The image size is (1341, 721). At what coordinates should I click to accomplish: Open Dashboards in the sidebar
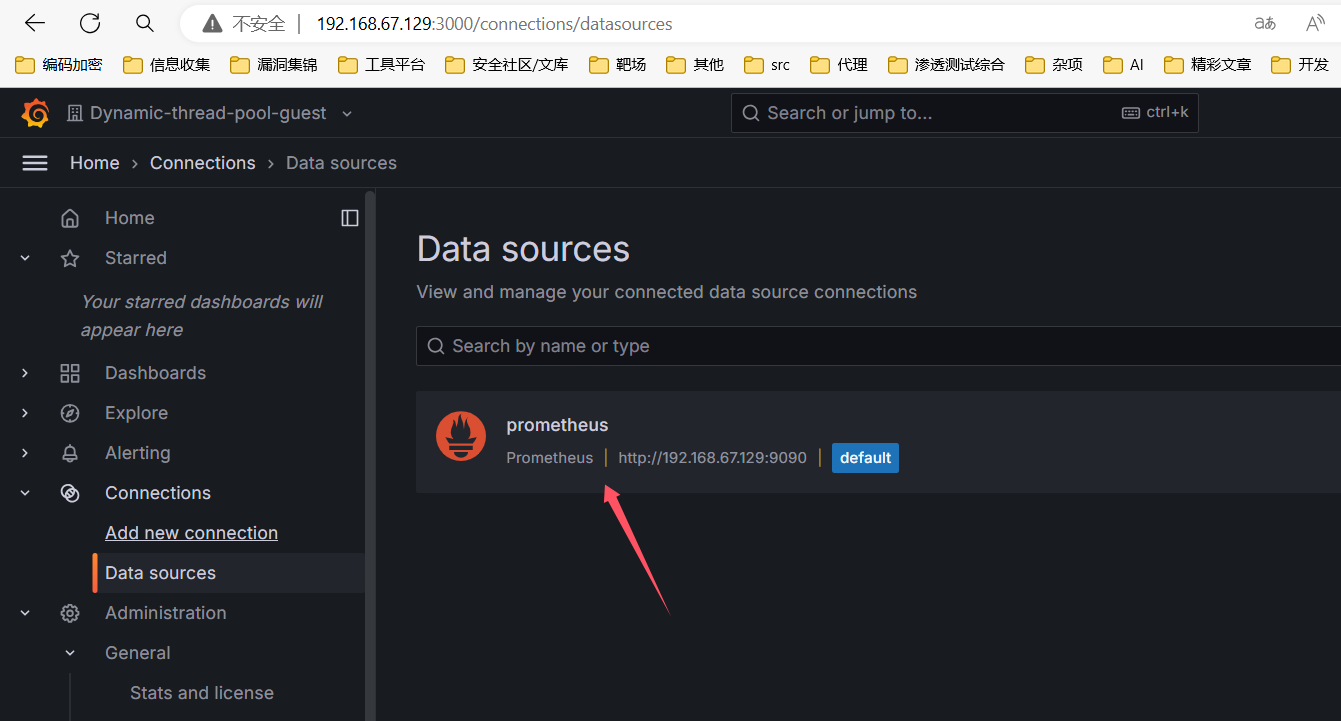155,373
